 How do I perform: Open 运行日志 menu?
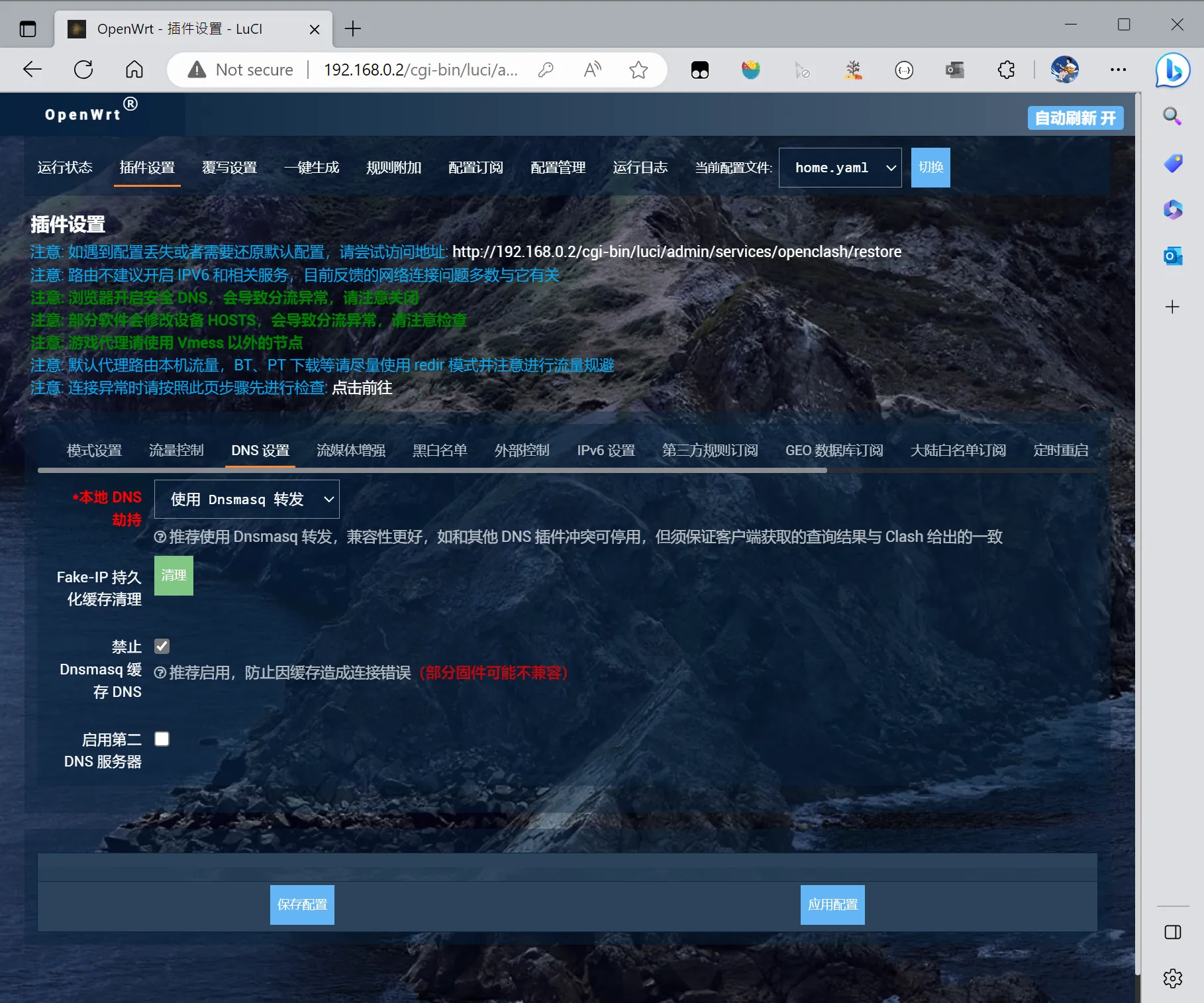click(x=640, y=168)
